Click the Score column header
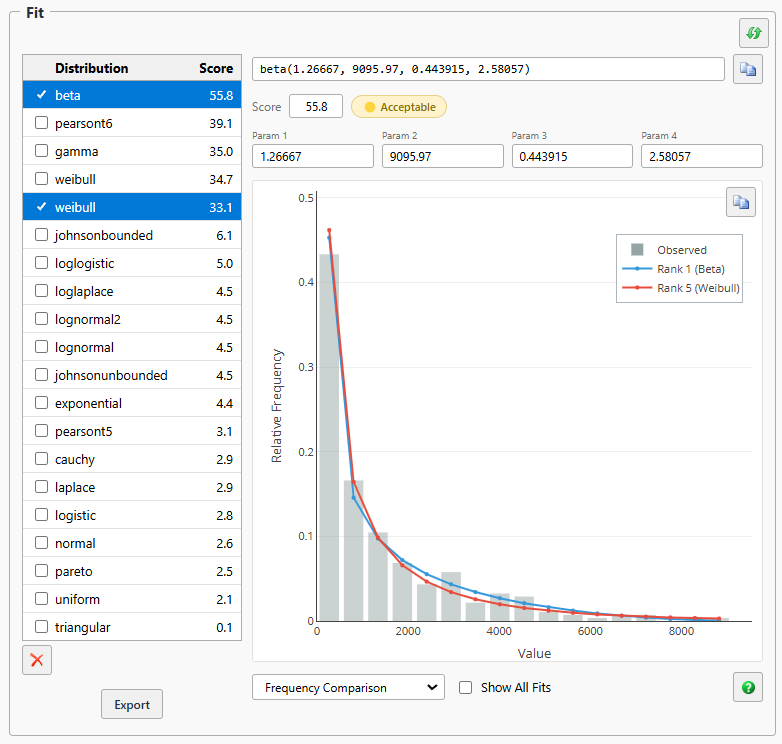782x744 pixels. 216,68
